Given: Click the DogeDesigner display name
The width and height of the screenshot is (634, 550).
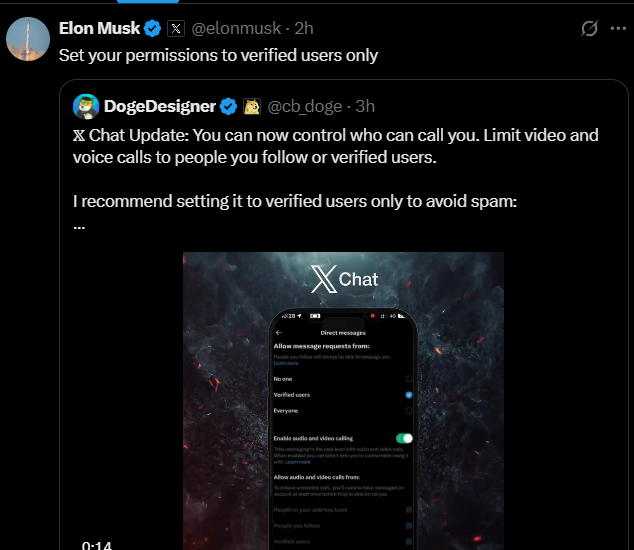Looking at the screenshot, I should tap(160, 106).
